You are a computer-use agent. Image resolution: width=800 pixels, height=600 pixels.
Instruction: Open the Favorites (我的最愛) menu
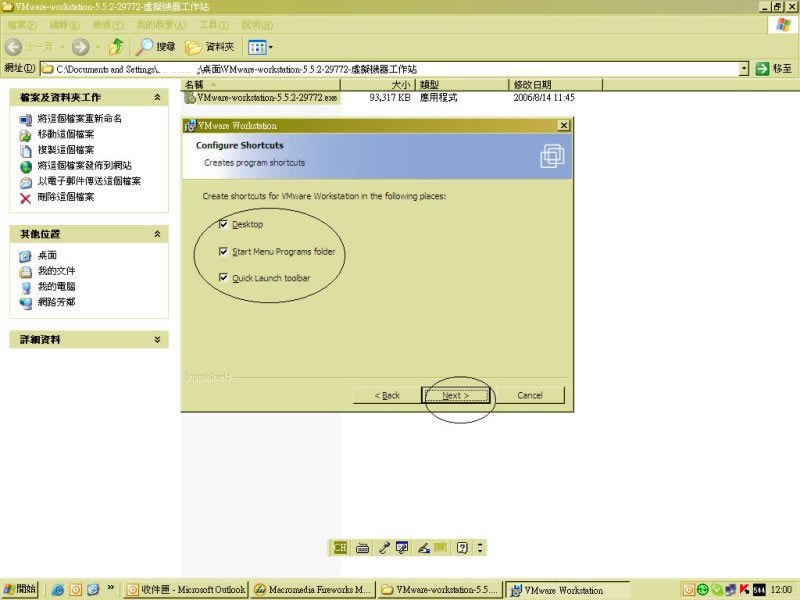pyautogui.click(x=161, y=25)
